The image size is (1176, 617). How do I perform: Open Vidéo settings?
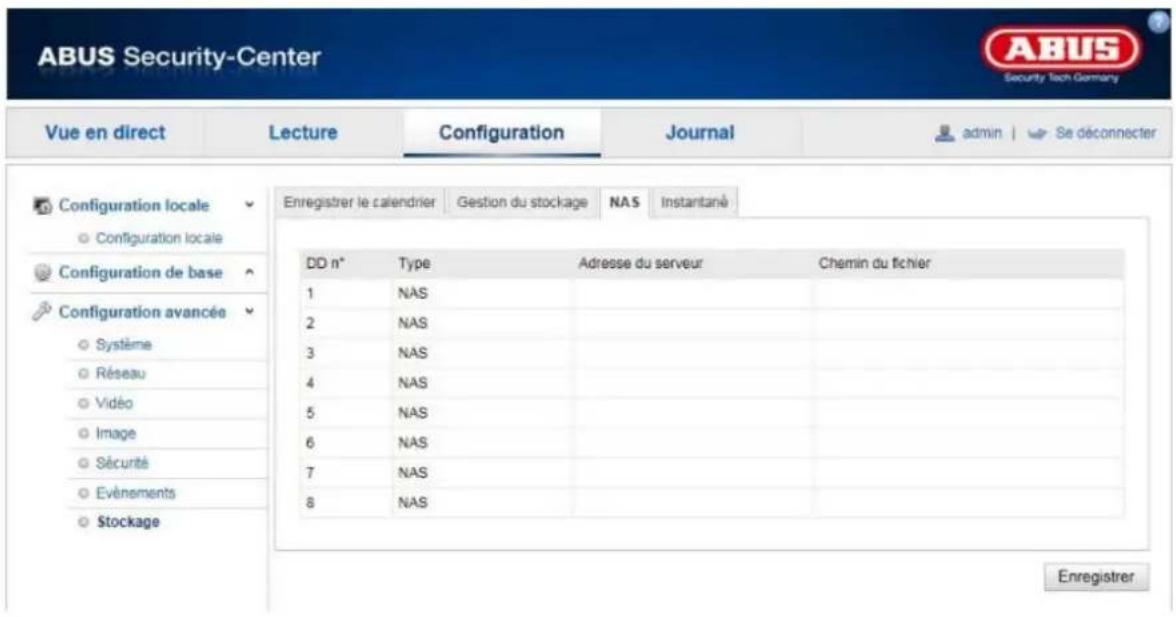(x=114, y=403)
